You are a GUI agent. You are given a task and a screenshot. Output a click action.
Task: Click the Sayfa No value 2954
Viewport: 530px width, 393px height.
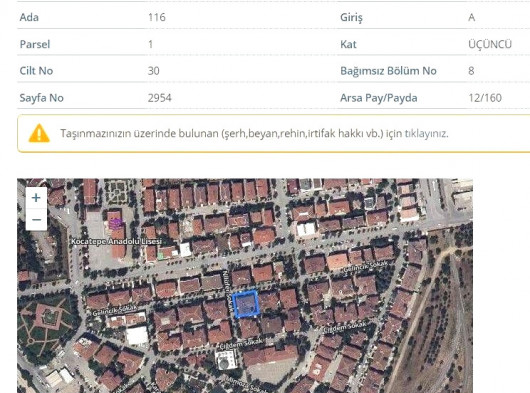pyautogui.click(x=160, y=98)
